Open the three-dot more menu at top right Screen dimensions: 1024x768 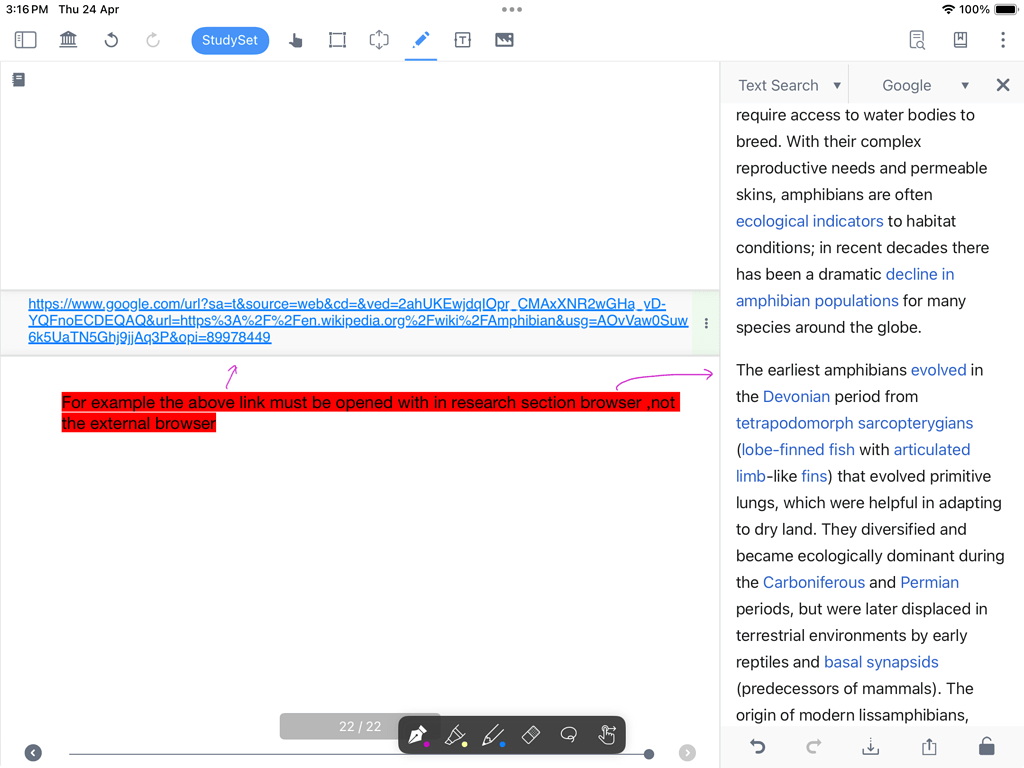tap(1002, 40)
